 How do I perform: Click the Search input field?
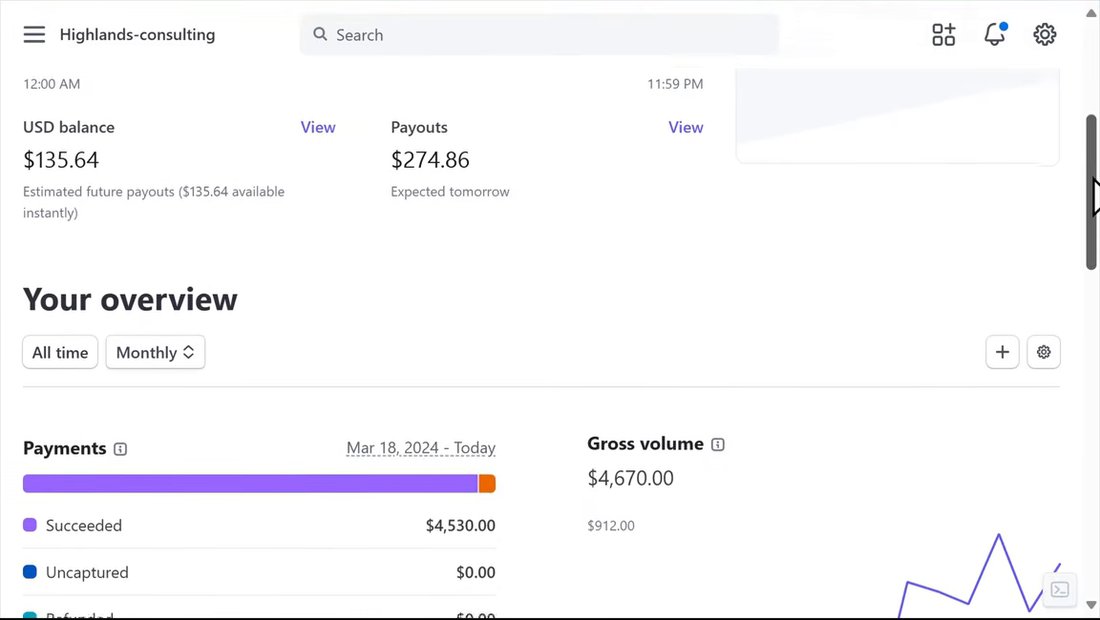(539, 34)
